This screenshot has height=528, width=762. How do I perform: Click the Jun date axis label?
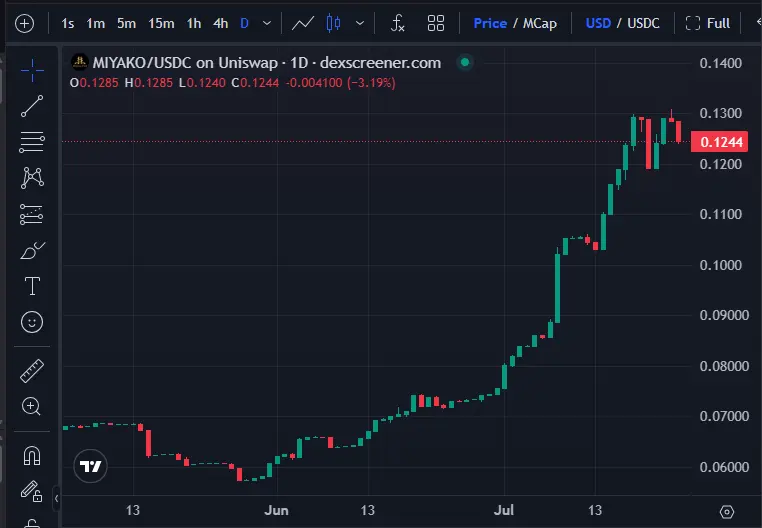(x=277, y=510)
